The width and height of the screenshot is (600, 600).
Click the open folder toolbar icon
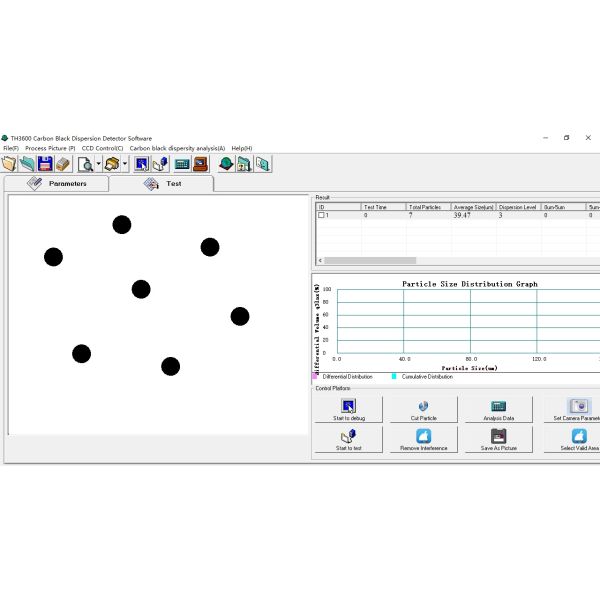point(9,163)
